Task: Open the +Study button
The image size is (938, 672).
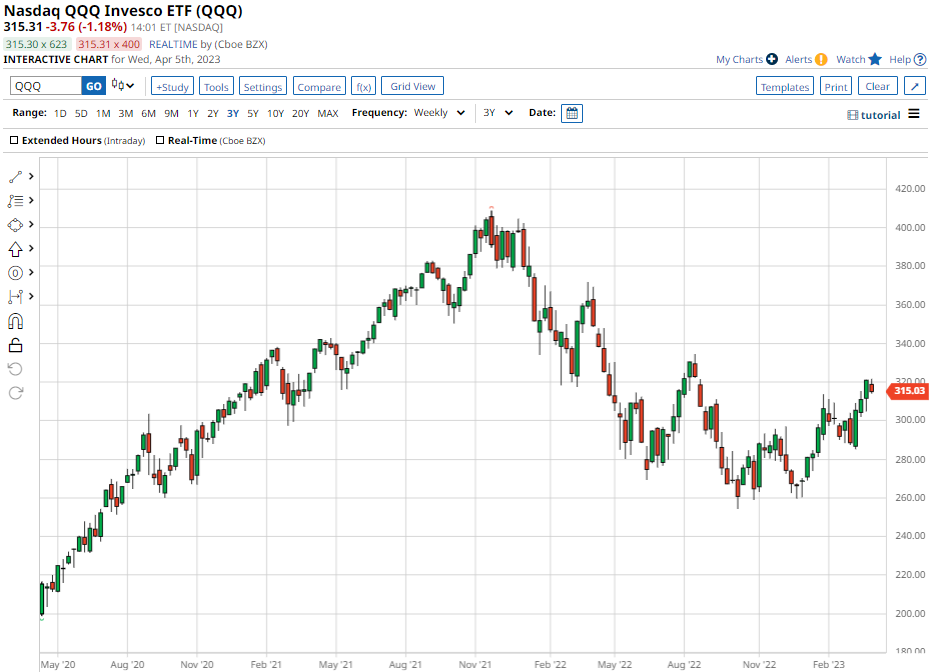Action: pyautogui.click(x=172, y=86)
